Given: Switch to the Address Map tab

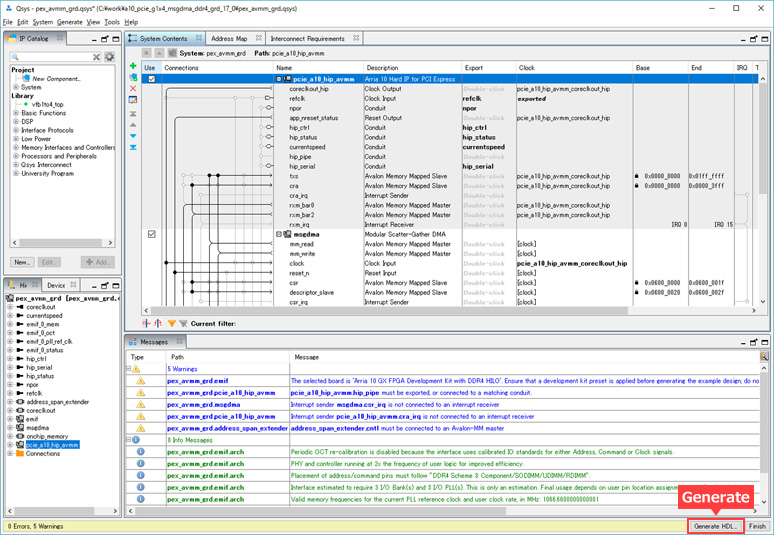Looking at the screenshot, I should [229, 38].
